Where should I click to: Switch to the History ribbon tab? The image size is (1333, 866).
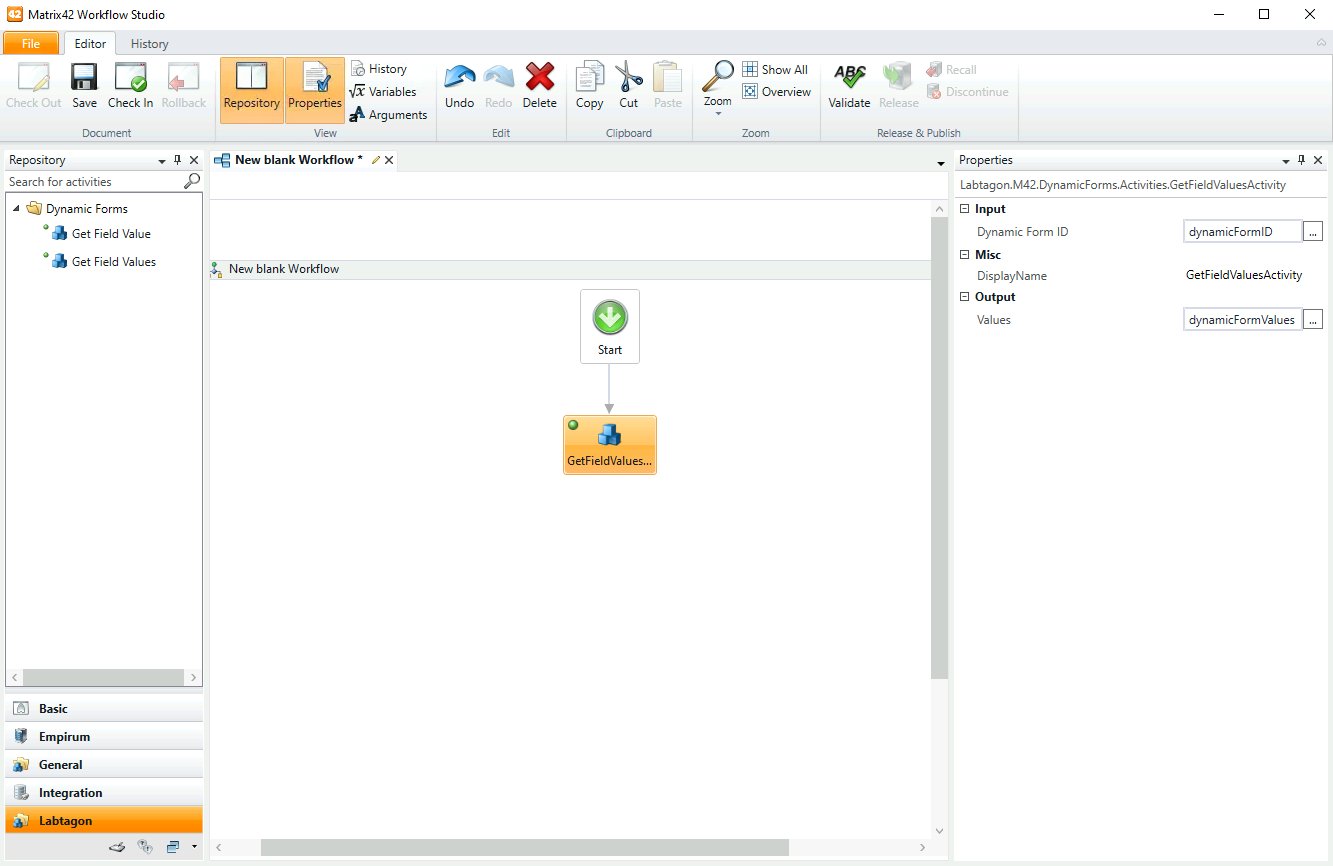click(x=149, y=44)
